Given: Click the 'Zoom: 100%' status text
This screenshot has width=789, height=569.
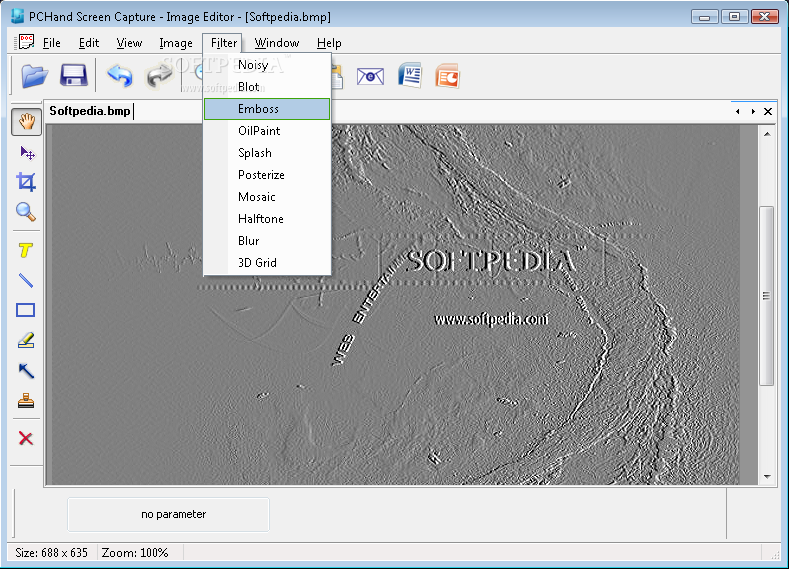Looking at the screenshot, I should click(x=135, y=553).
